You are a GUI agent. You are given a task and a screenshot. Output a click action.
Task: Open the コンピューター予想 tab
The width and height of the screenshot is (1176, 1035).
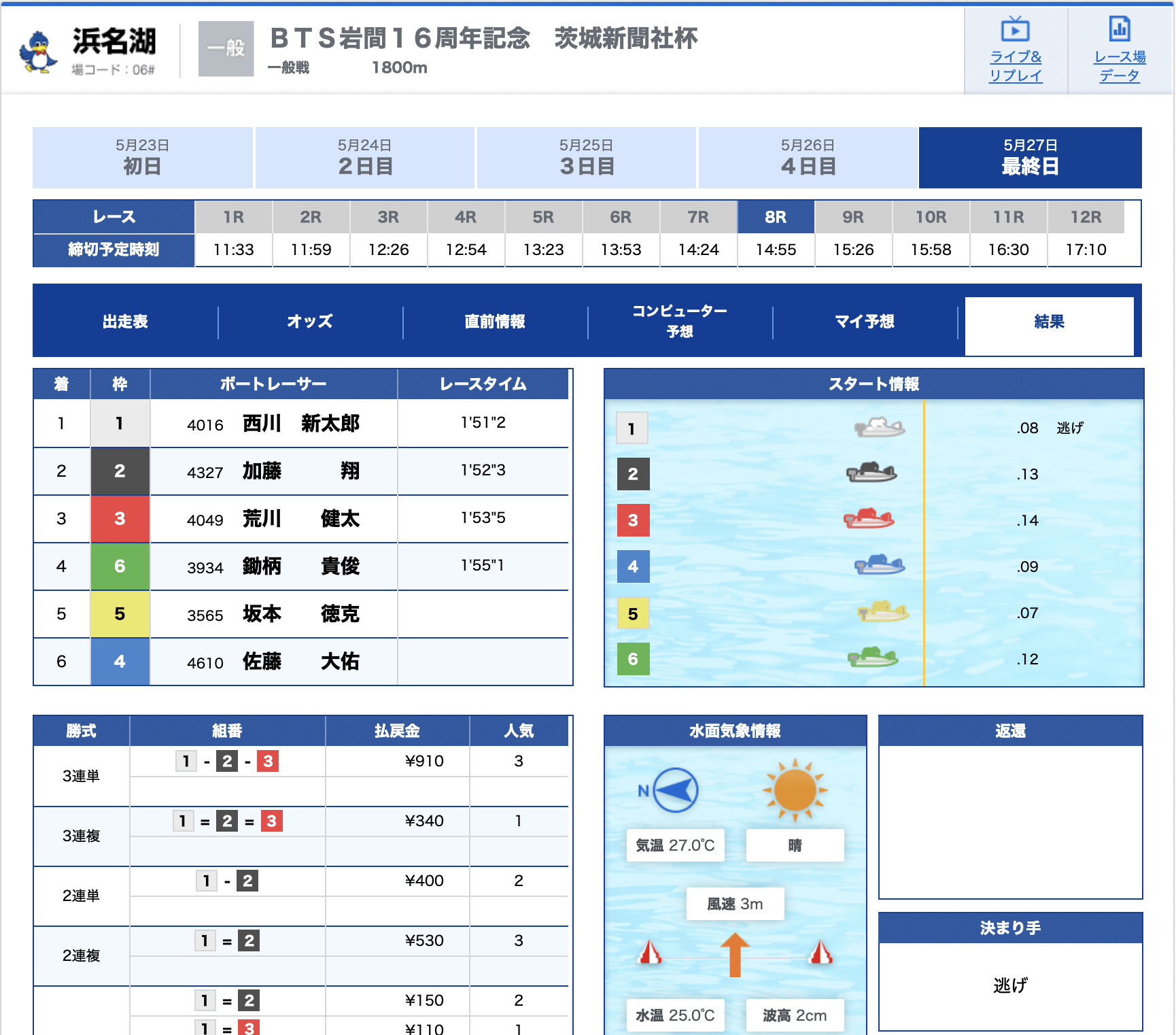(x=680, y=322)
